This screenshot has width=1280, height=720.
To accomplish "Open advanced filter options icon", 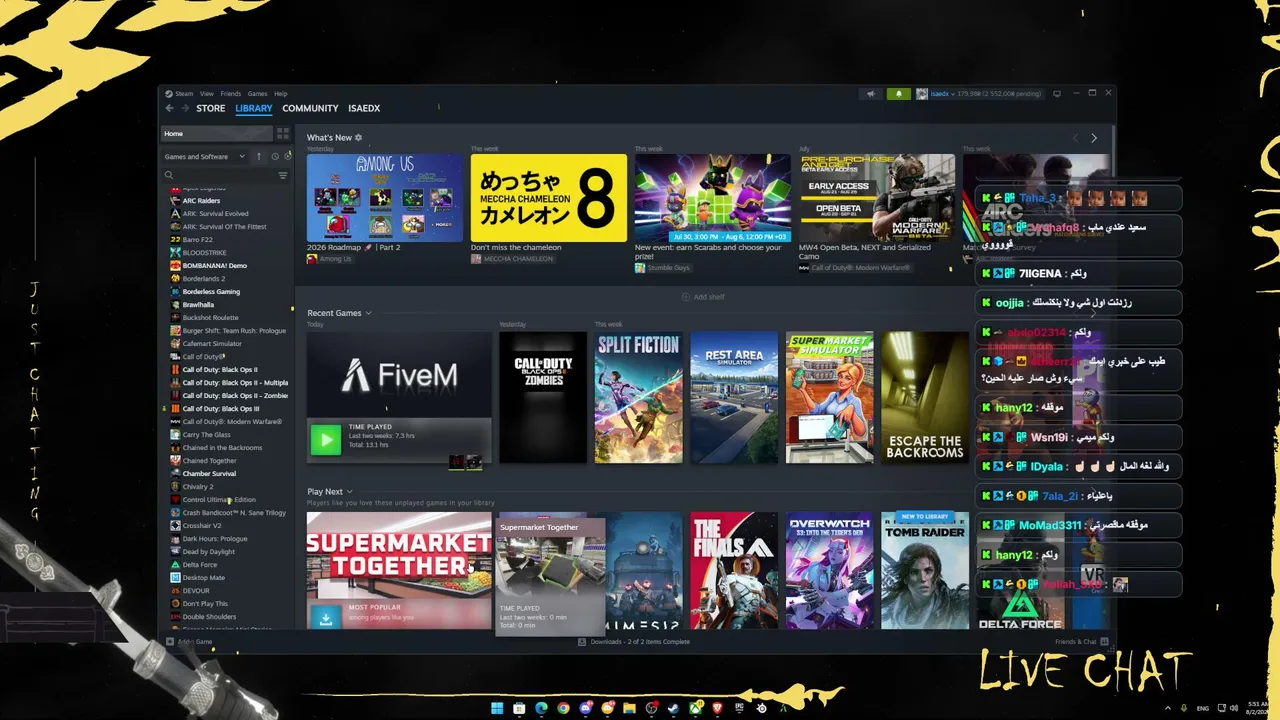I will tap(283, 175).
